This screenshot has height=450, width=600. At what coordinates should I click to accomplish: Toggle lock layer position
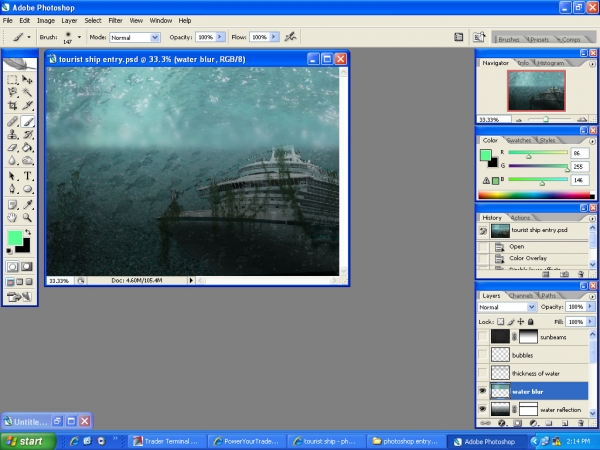(520, 322)
